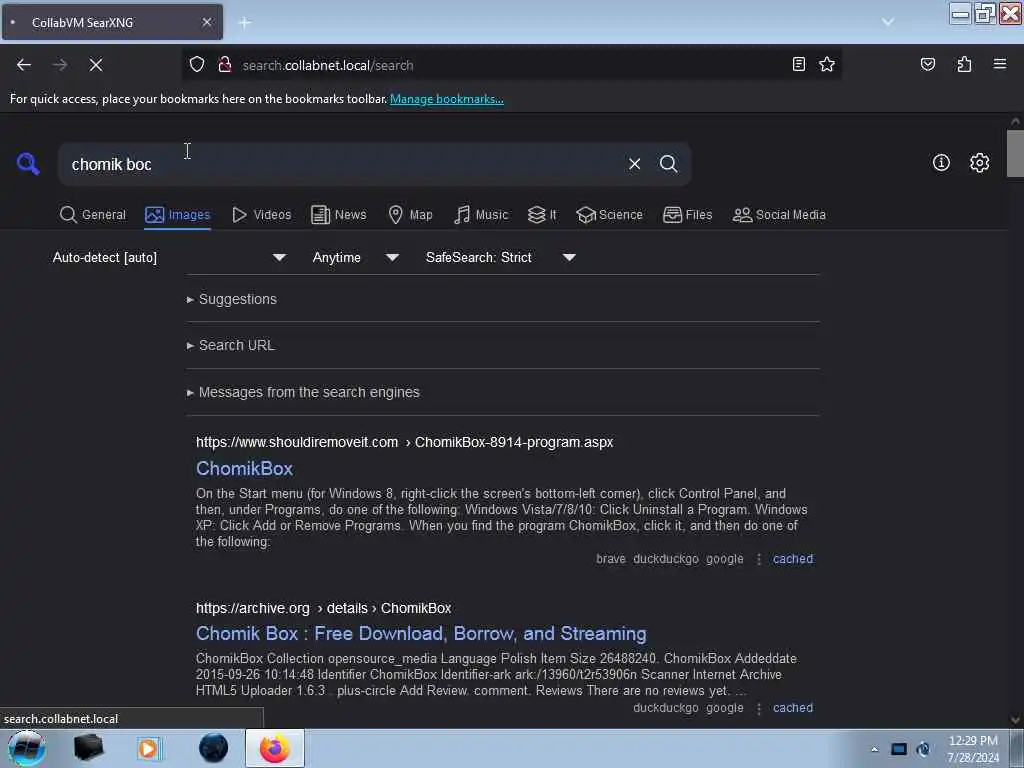
Task: Click the archive.org result URL
Action: point(323,608)
